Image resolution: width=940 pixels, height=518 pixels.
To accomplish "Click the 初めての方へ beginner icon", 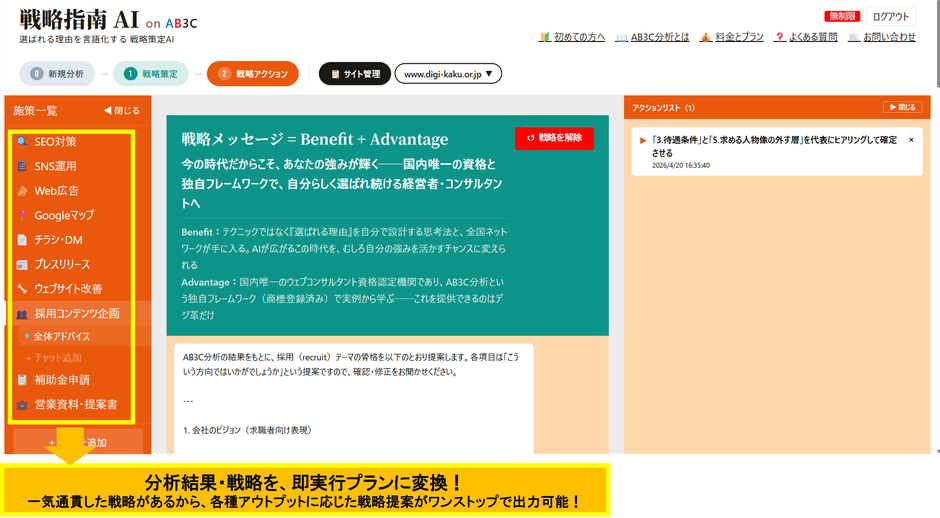I will [544, 37].
